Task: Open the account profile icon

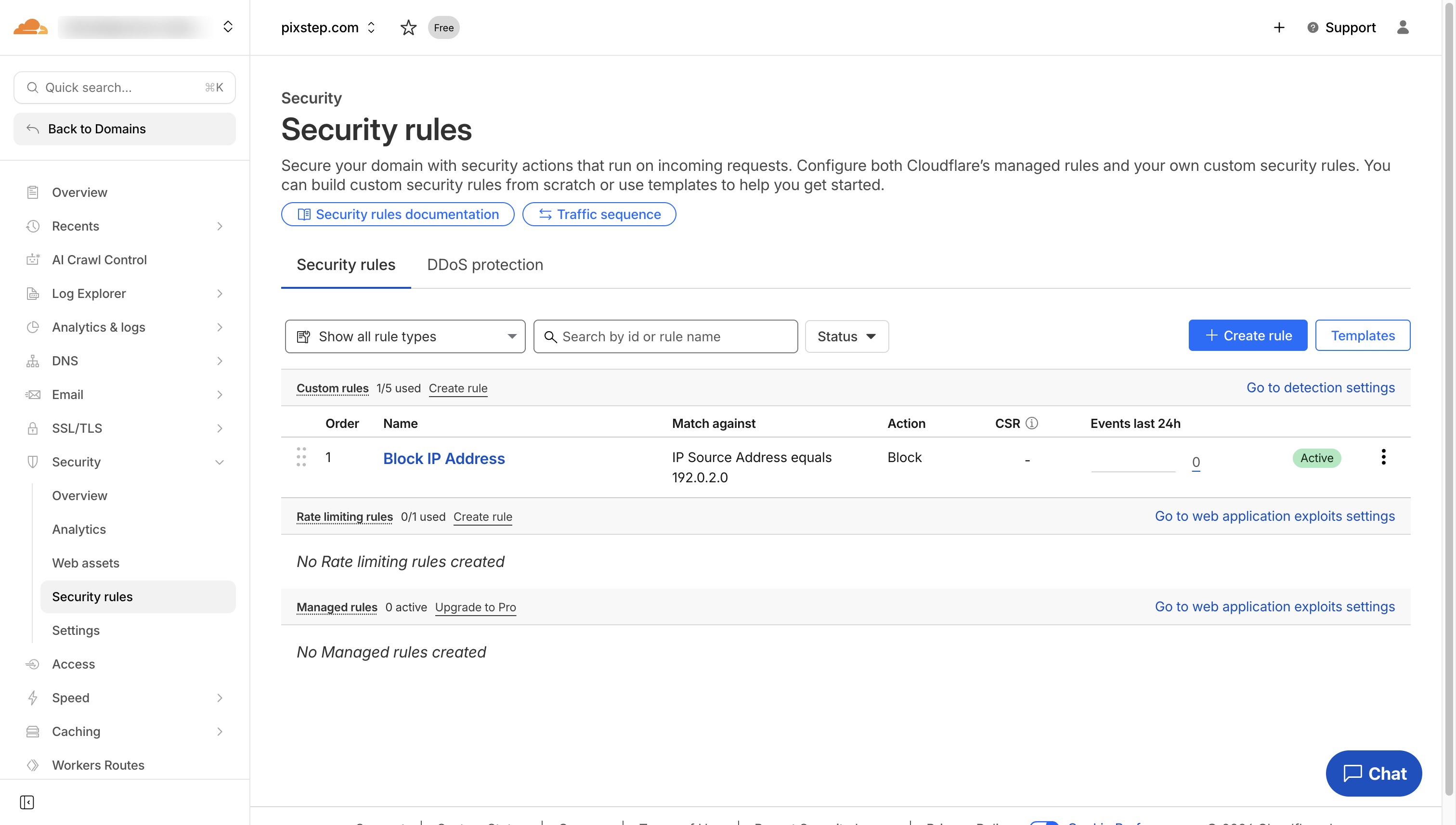Action: click(x=1404, y=27)
